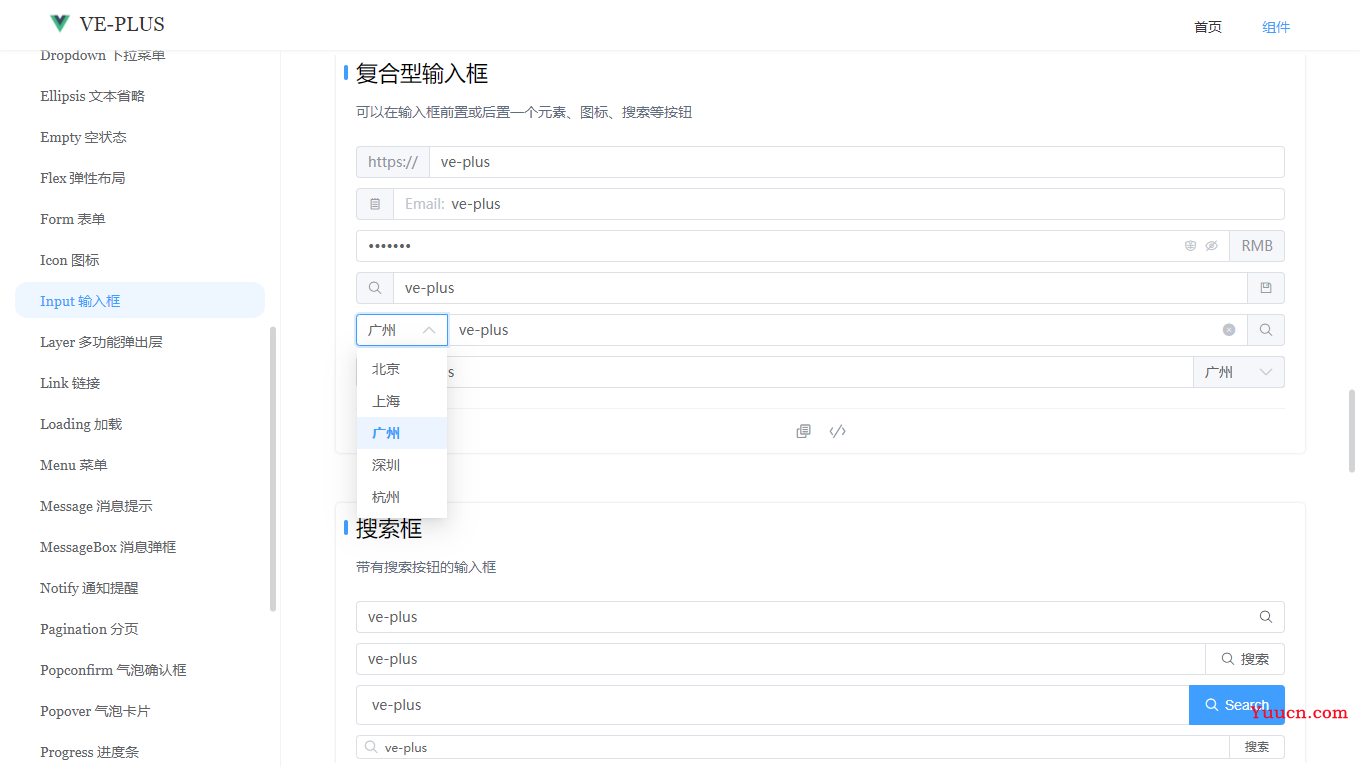Focus input between search and save icons

coord(820,288)
